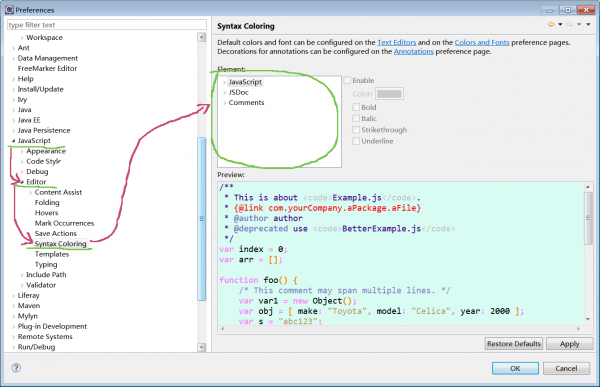Click the tree vertical scrollbar thumb
Image resolution: width=600 pixels, height=387 pixels.
[x=202, y=219]
